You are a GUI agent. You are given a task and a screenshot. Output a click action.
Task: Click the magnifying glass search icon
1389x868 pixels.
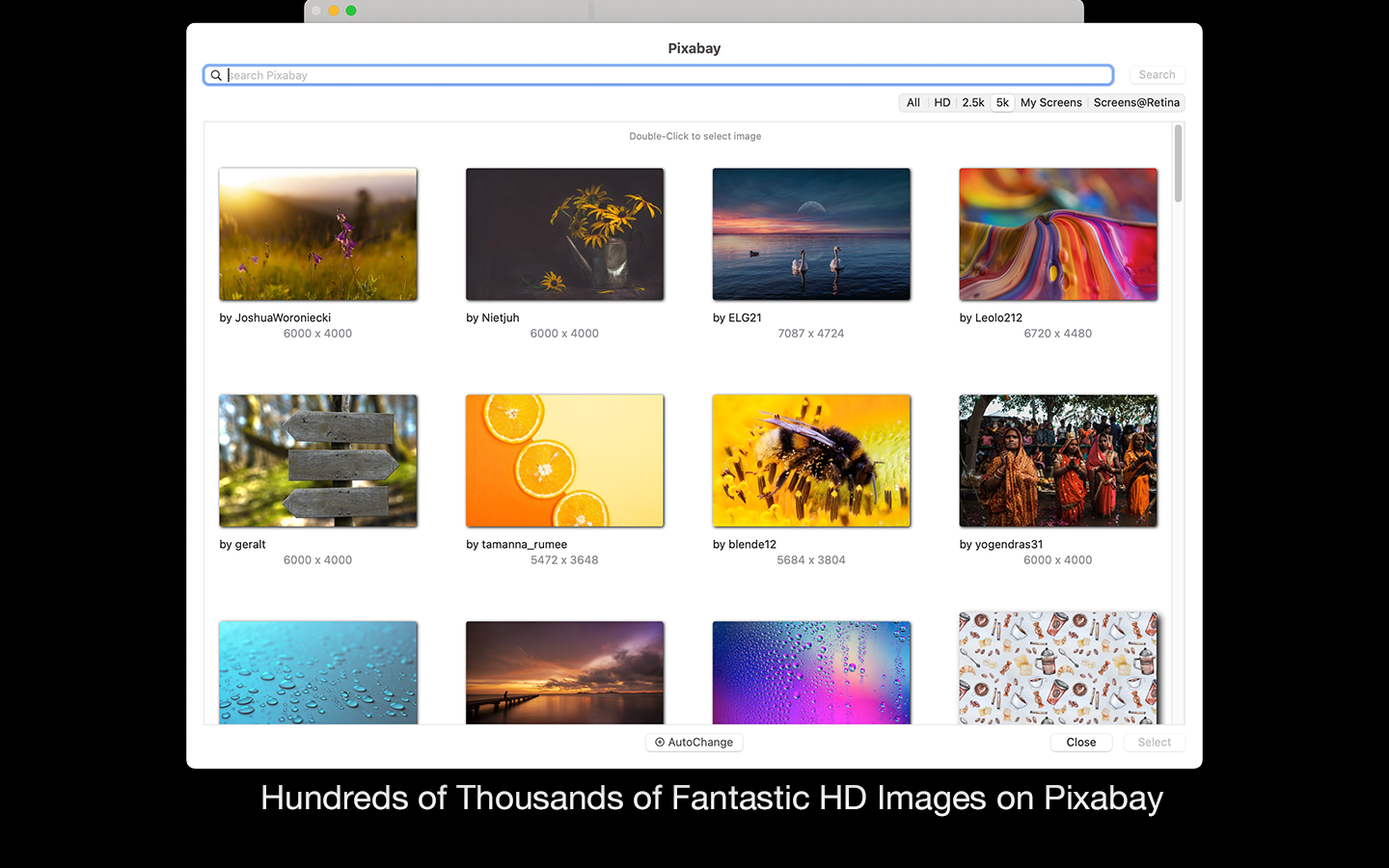point(216,75)
